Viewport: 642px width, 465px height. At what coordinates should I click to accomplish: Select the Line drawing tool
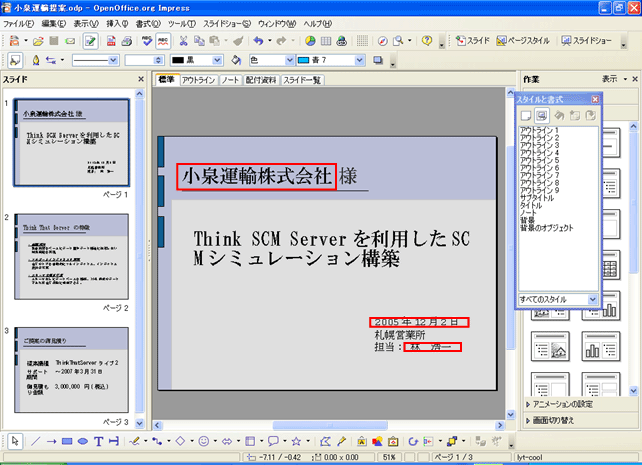pyautogui.click(x=35, y=440)
